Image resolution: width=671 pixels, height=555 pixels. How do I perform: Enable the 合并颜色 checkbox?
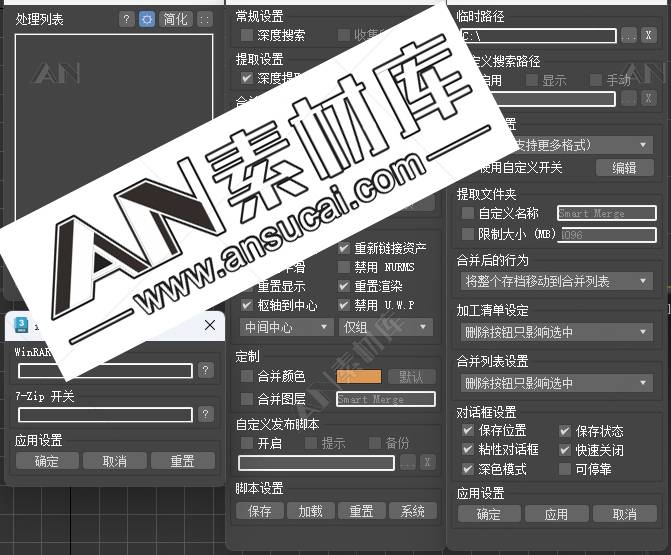pos(246,376)
